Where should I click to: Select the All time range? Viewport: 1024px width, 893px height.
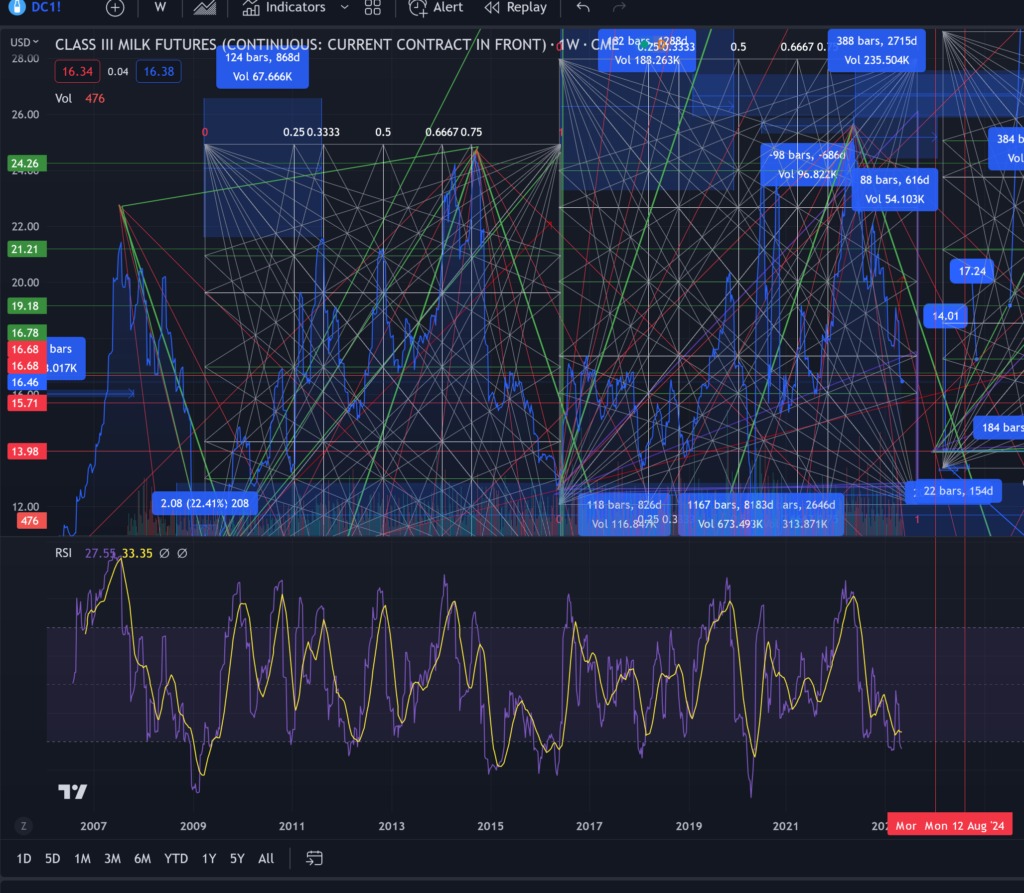(266, 858)
